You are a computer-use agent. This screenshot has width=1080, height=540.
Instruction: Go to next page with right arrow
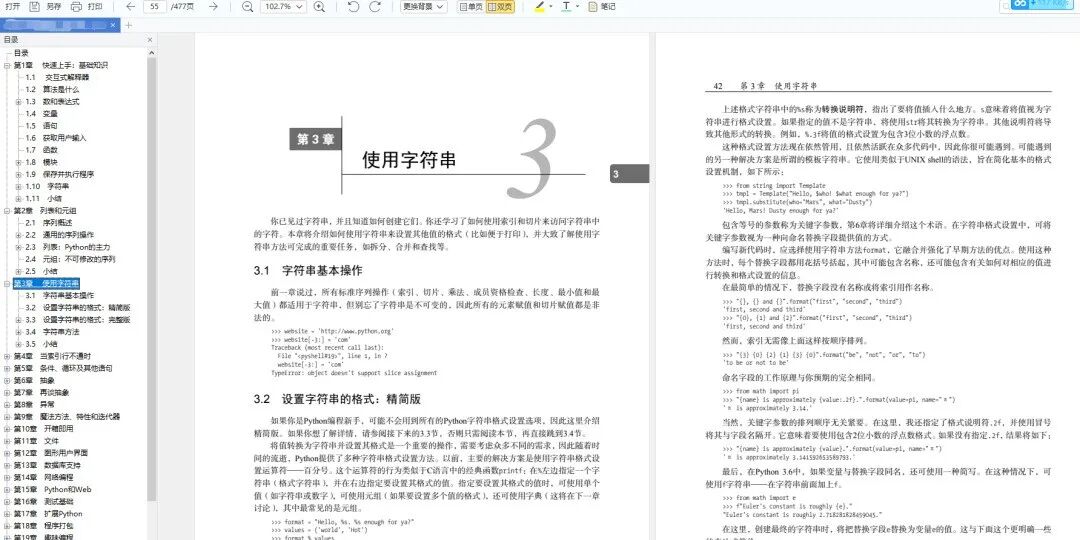click(x=214, y=6)
